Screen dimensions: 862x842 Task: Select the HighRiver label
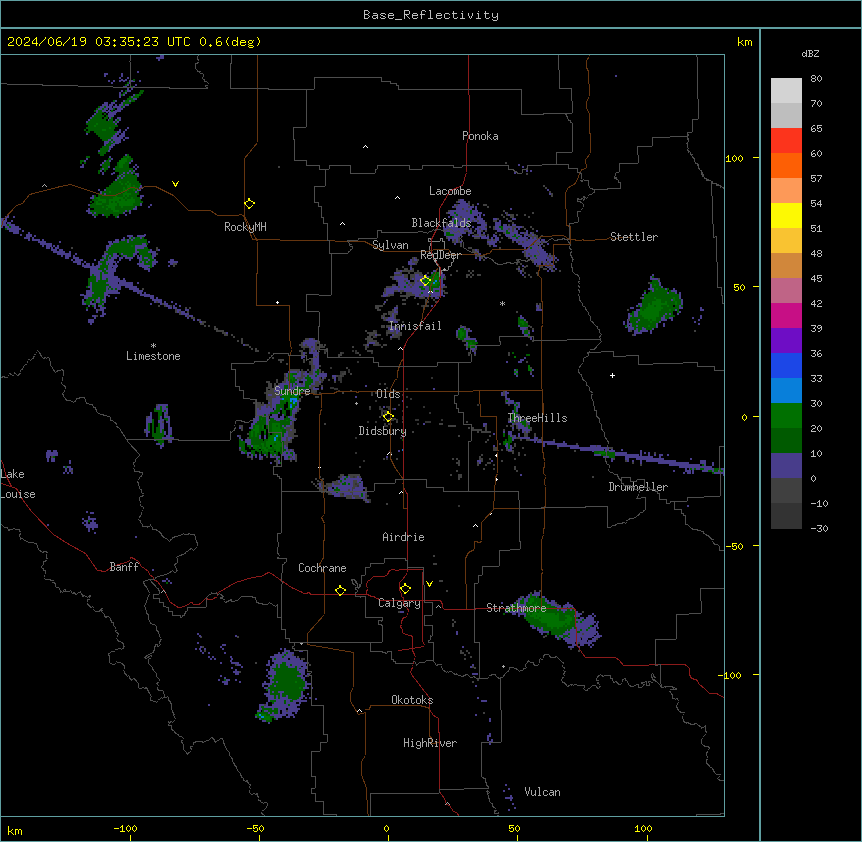tap(430, 743)
